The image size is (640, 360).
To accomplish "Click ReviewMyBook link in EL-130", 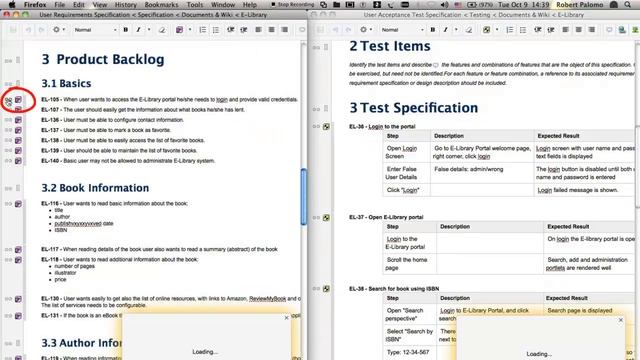I will point(267,299).
